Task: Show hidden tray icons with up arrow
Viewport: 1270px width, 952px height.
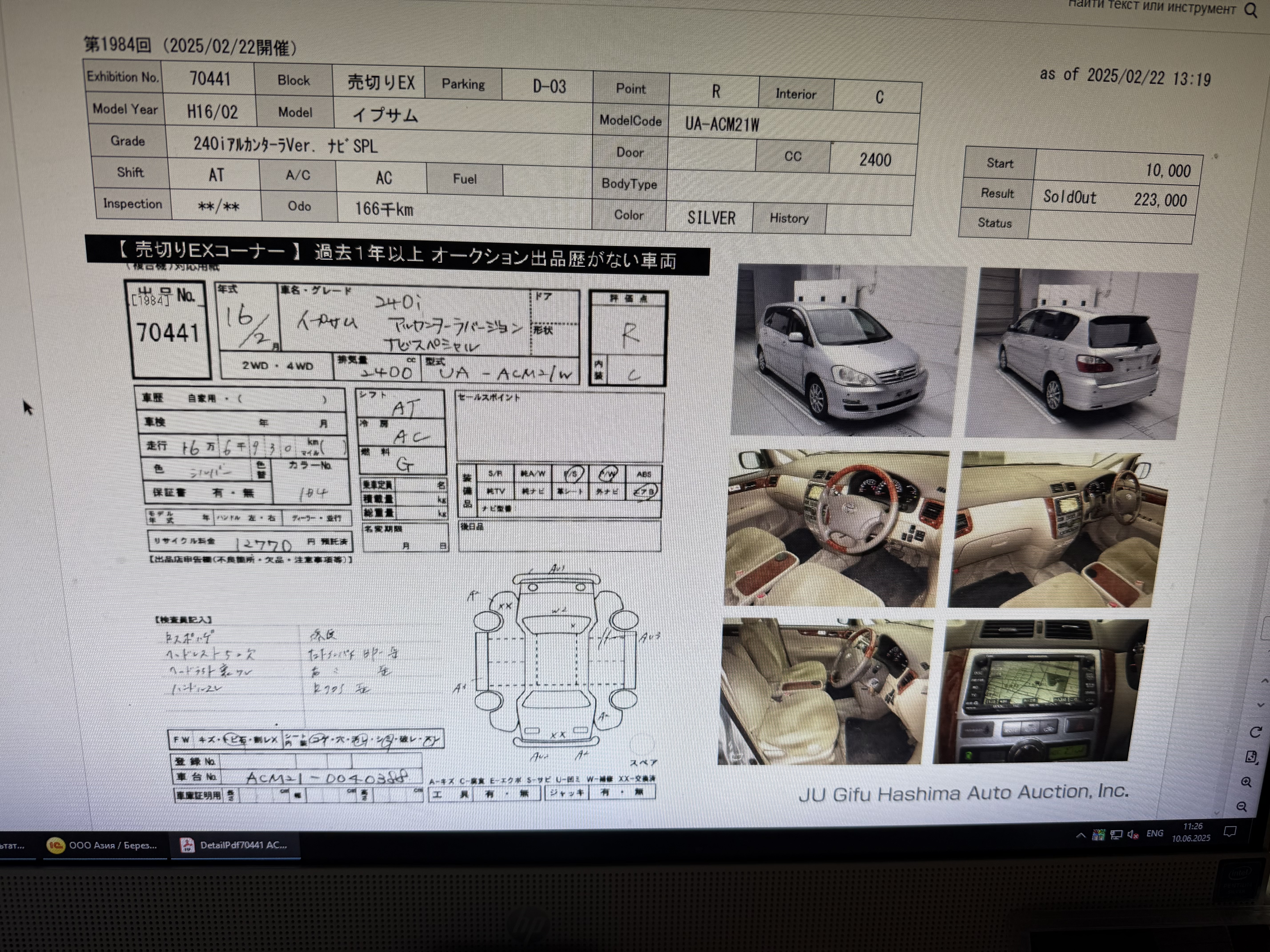Action: coord(1081,836)
